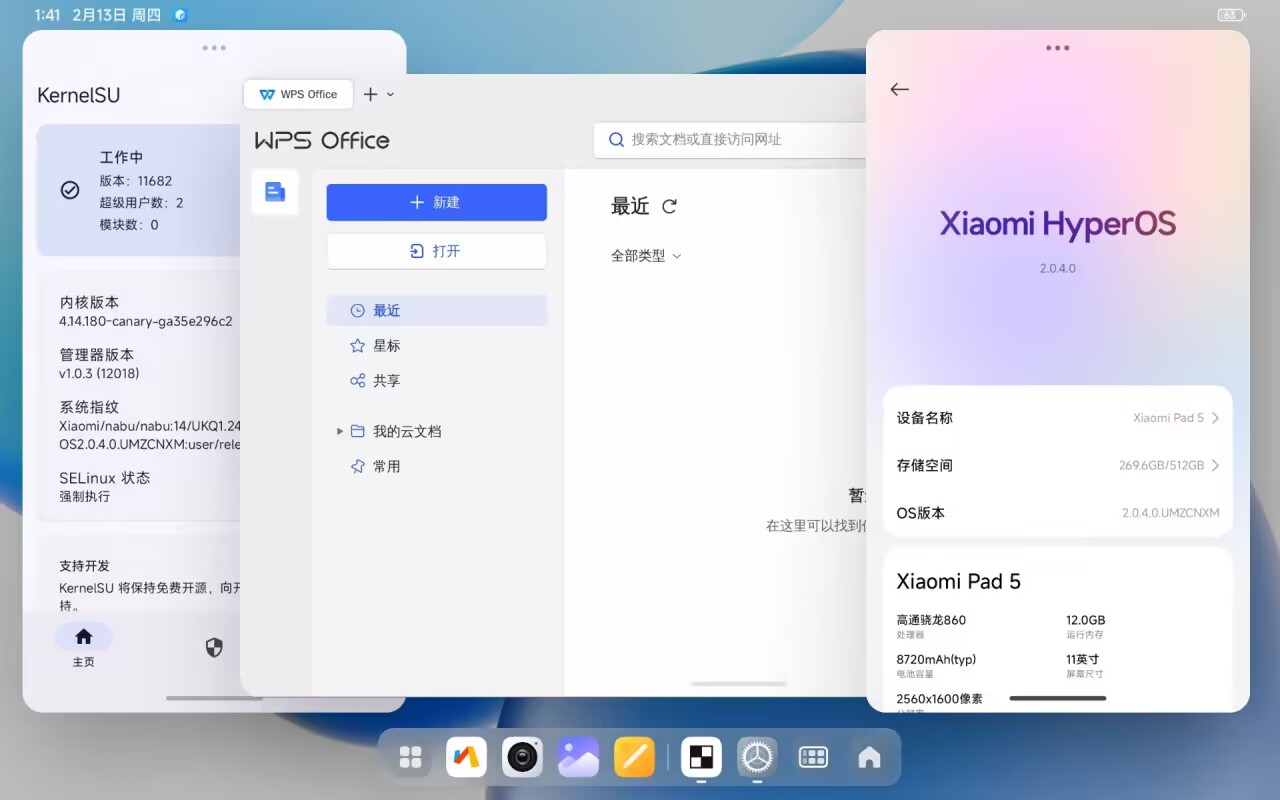This screenshot has width=1280, height=800.
Task: Switch to the checkered KernelSU dock icon
Action: point(701,757)
